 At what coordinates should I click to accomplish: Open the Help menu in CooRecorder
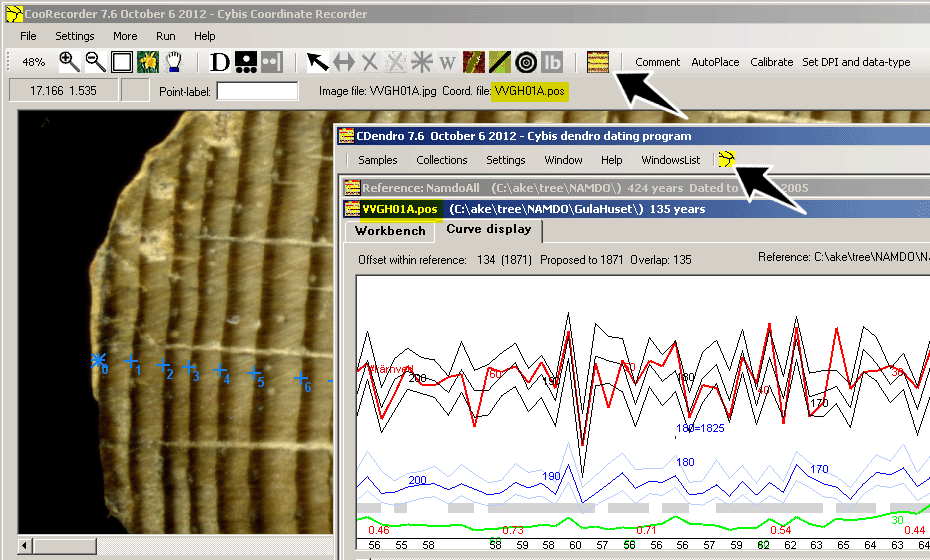[x=205, y=36]
